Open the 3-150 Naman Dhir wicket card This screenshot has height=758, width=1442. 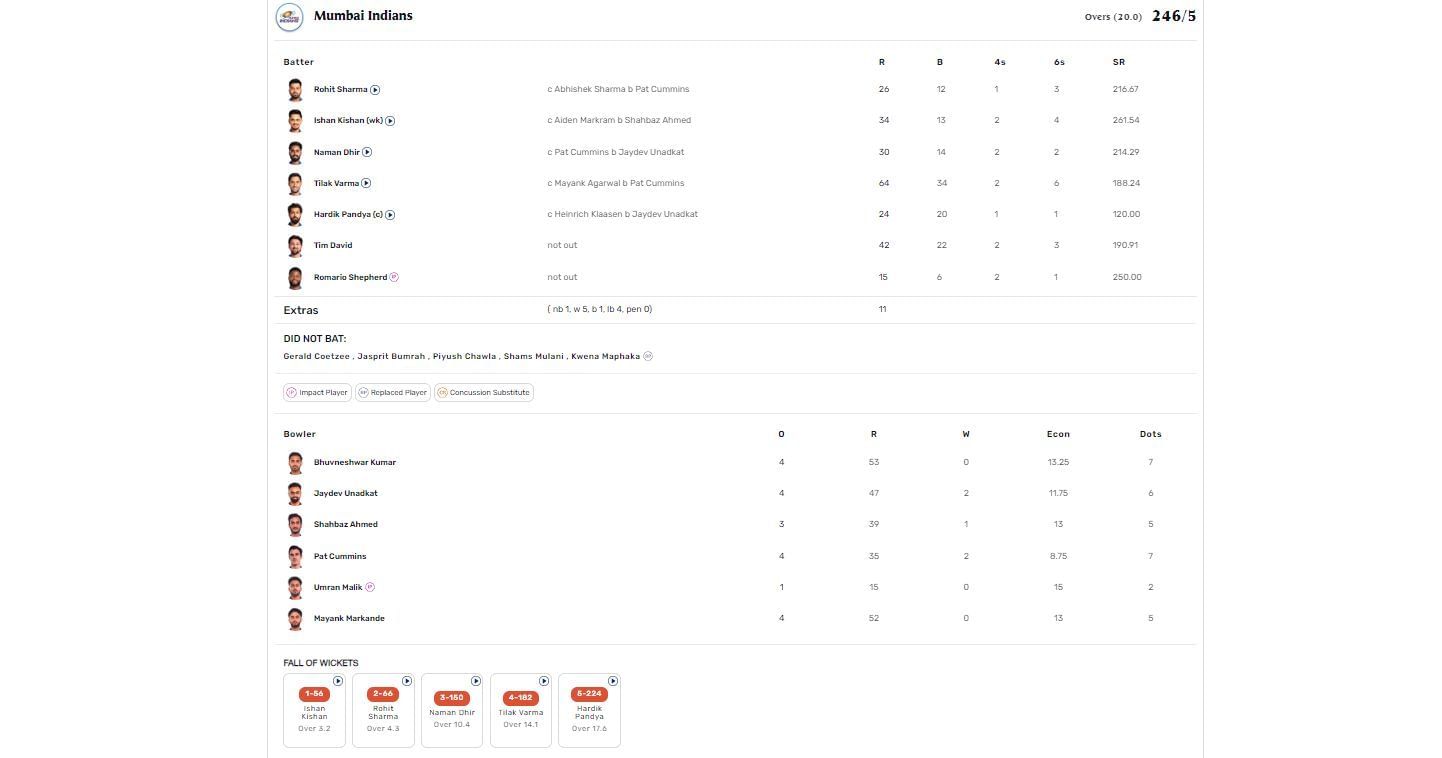click(x=452, y=710)
